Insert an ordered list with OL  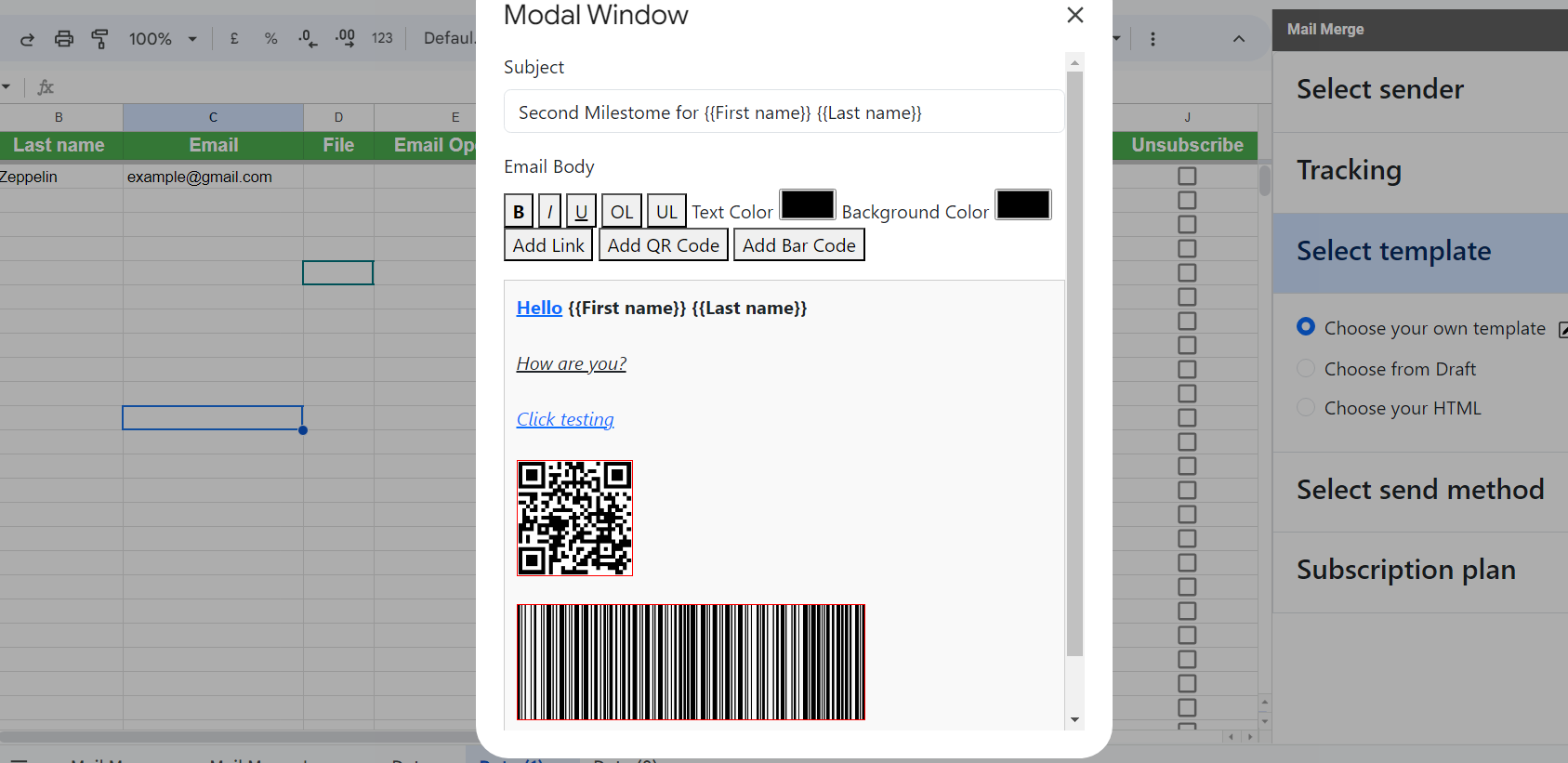(x=621, y=212)
